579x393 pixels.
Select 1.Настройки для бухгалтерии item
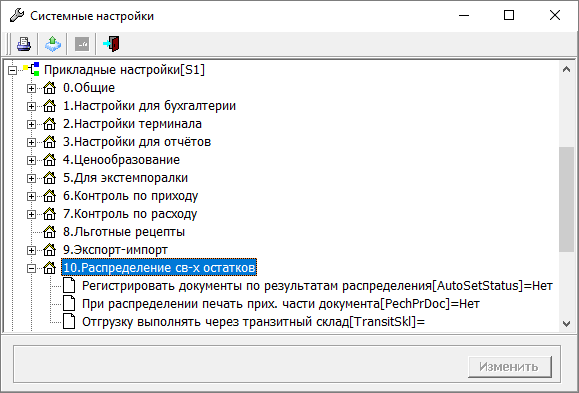(x=149, y=106)
